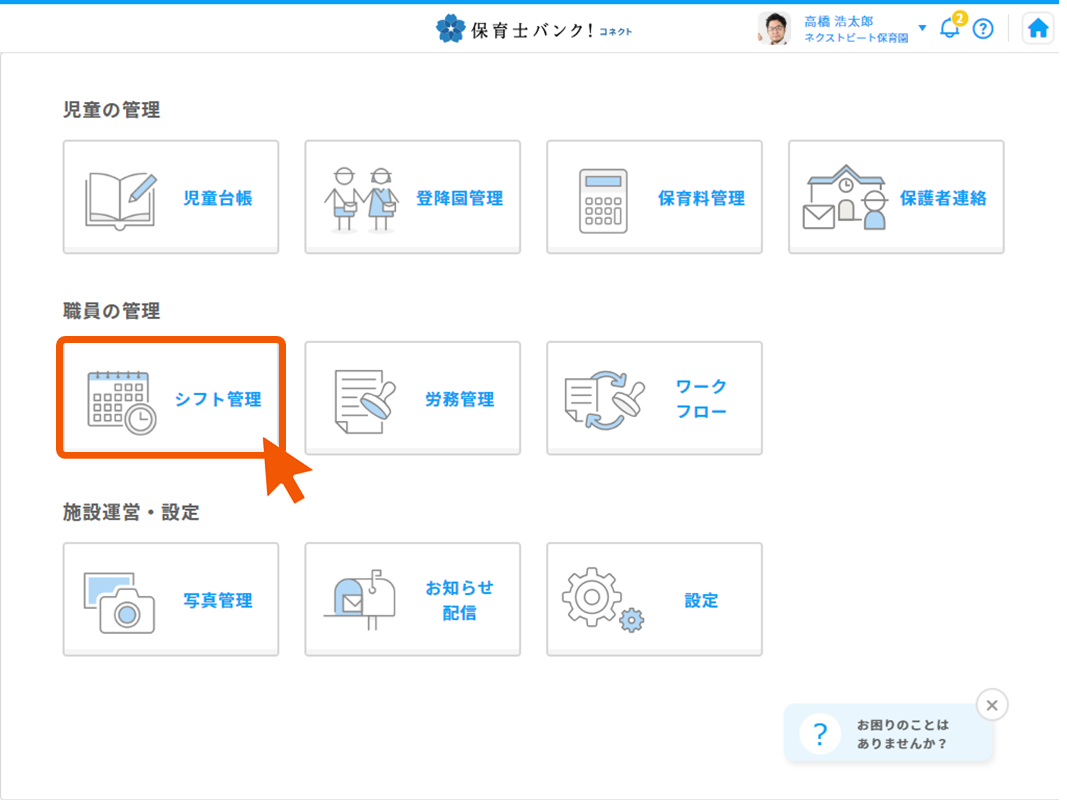Dismiss the help popup with X button
Viewport: 1067px width, 800px height.
coord(991,705)
